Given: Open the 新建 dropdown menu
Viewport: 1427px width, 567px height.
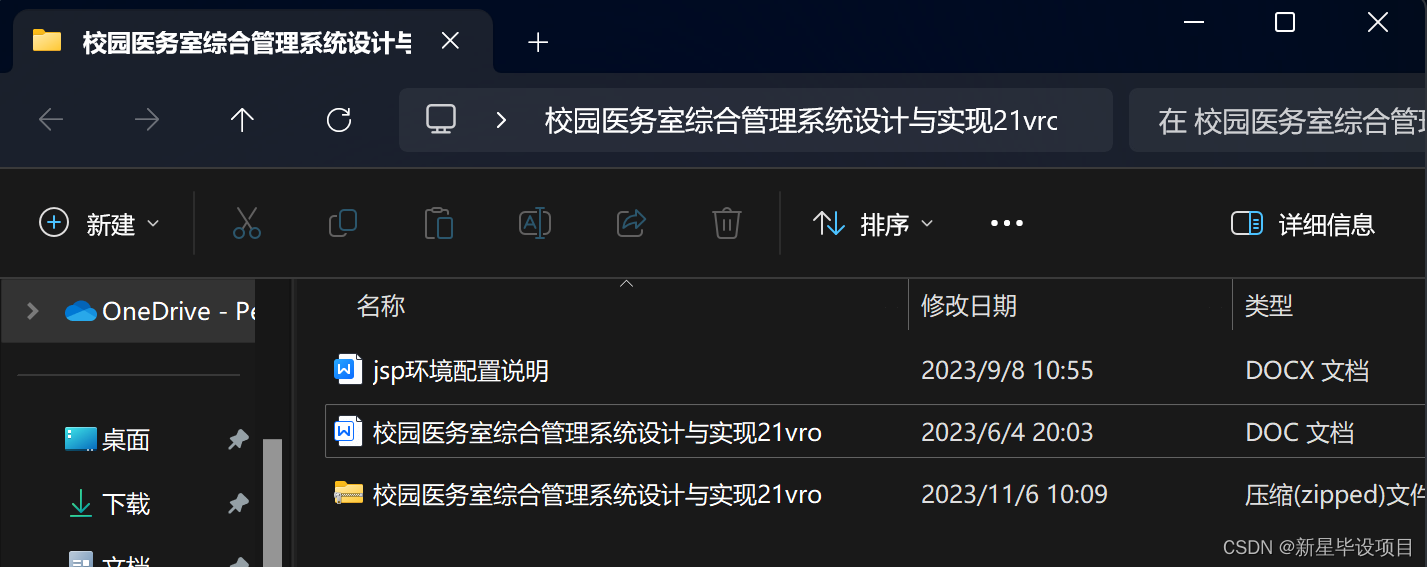Looking at the screenshot, I should (x=99, y=223).
